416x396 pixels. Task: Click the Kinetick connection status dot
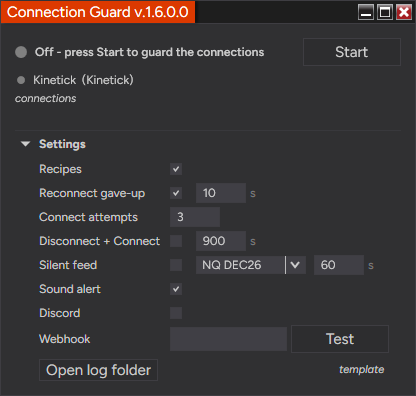[21, 80]
